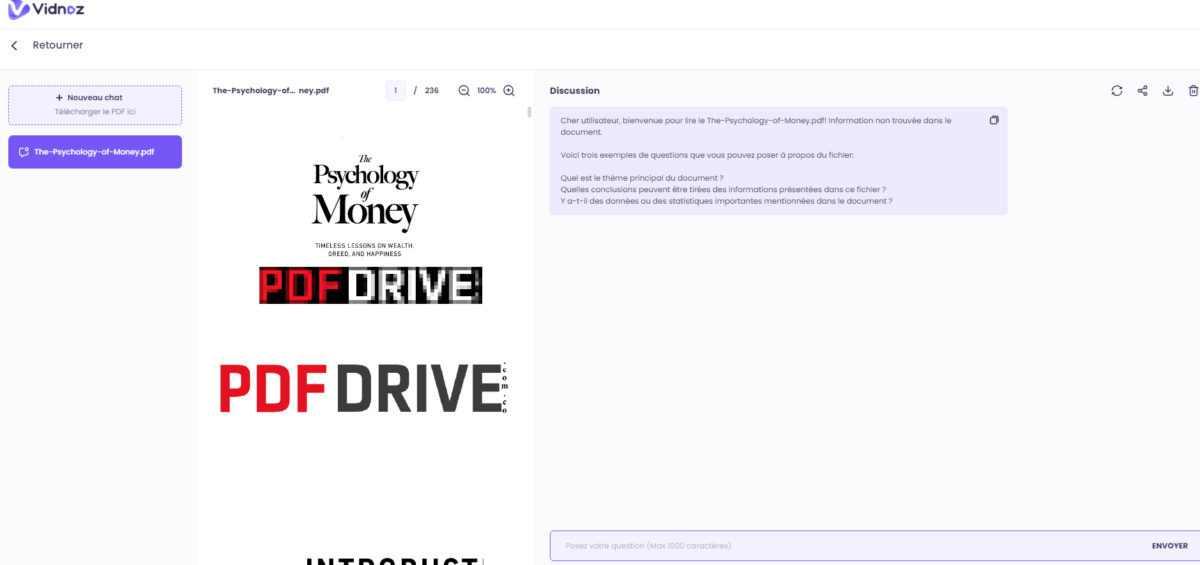
Task: Send the question with ENVOYER
Action: tap(1169, 546)
